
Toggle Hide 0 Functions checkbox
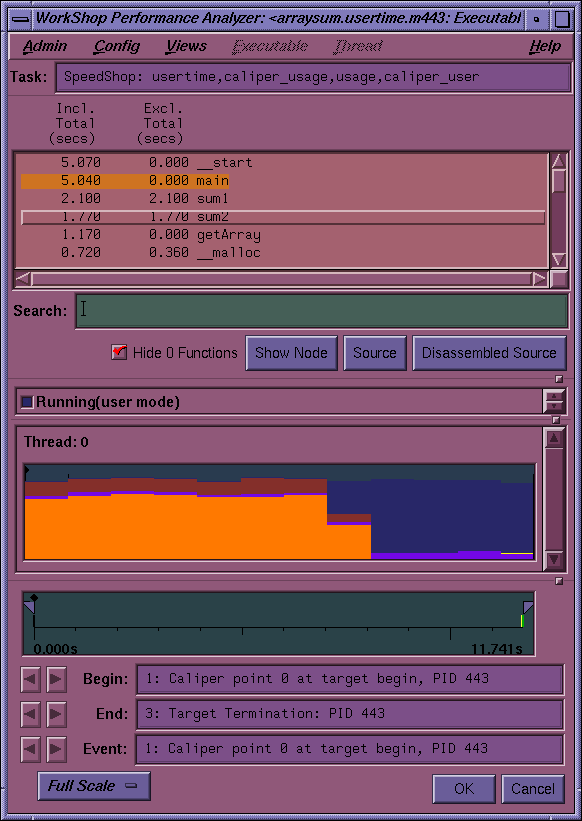click(120, 352)
